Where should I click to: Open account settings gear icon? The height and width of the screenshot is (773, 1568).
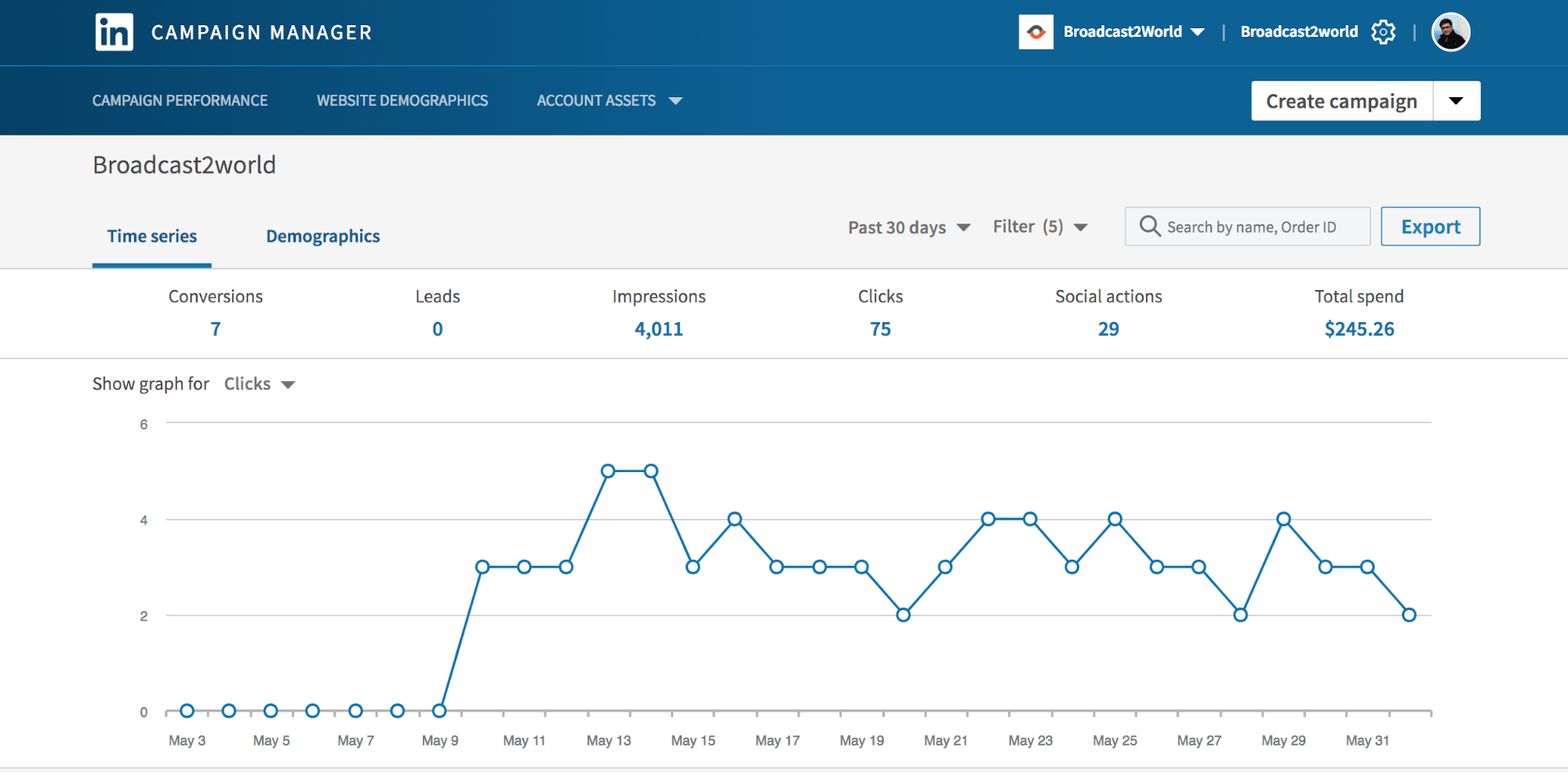tap(1383, 32)
